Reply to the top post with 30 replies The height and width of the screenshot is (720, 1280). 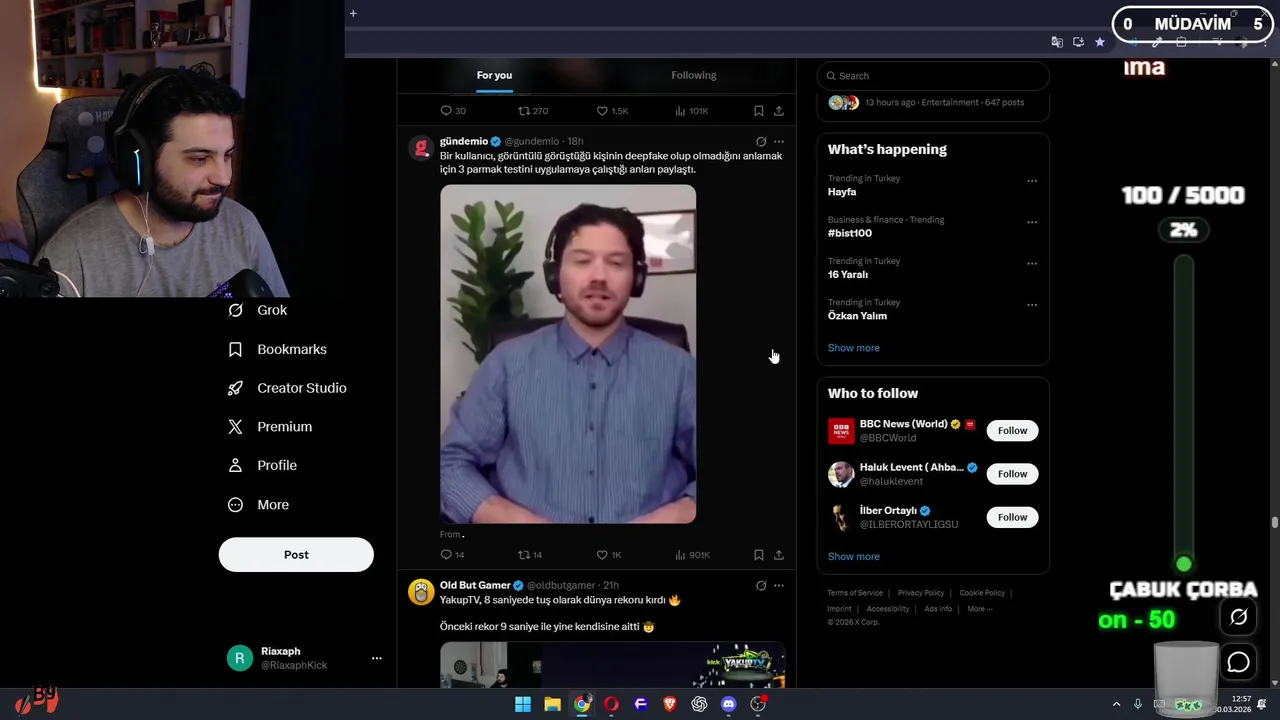tap(453, 111)
